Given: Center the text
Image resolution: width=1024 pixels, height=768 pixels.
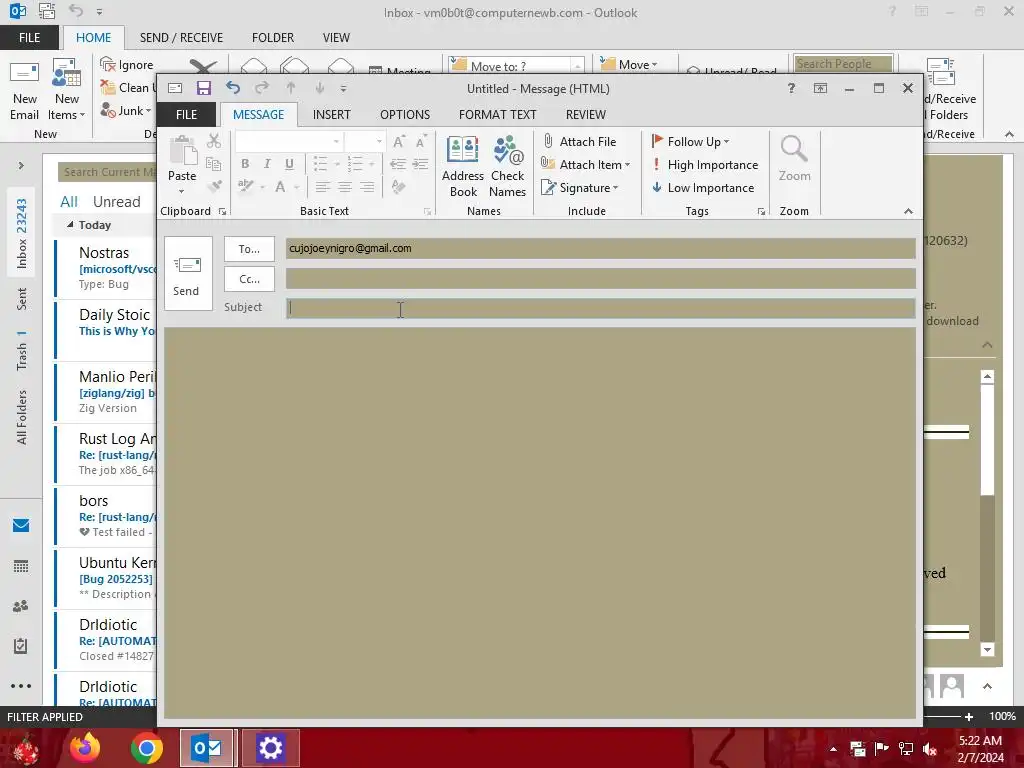Looking at the screenshot, I should 344,187.
